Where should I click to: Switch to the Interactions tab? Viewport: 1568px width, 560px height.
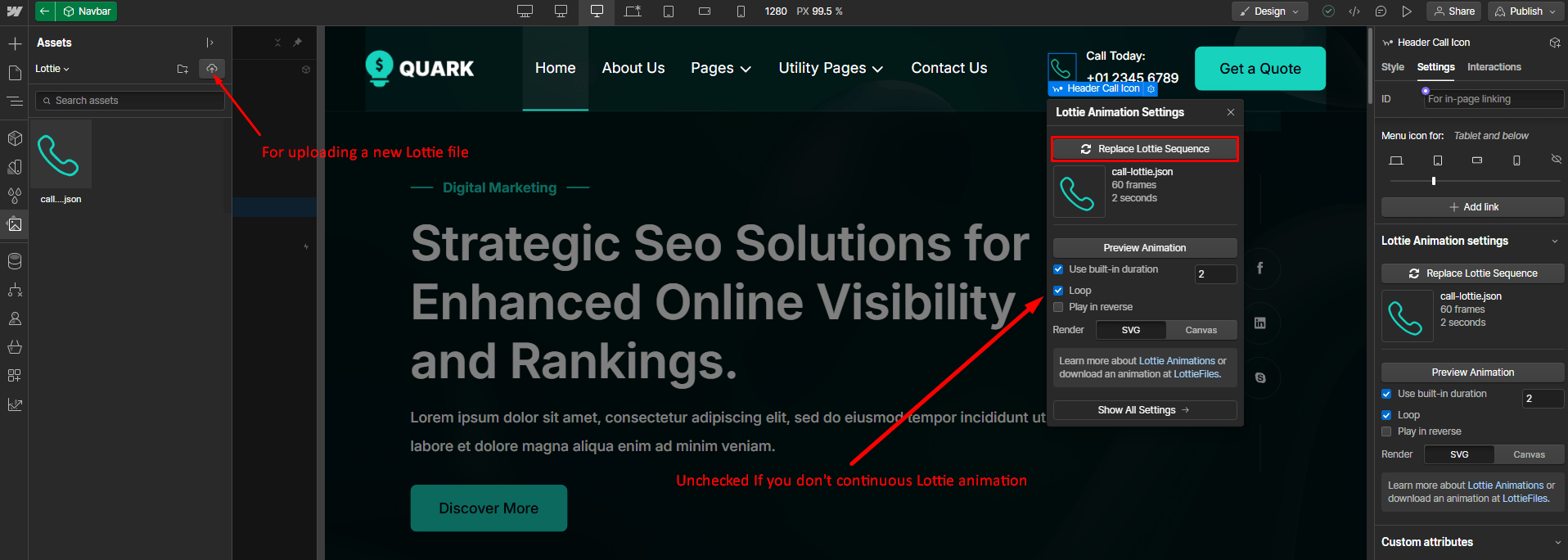click(1494, 67)
